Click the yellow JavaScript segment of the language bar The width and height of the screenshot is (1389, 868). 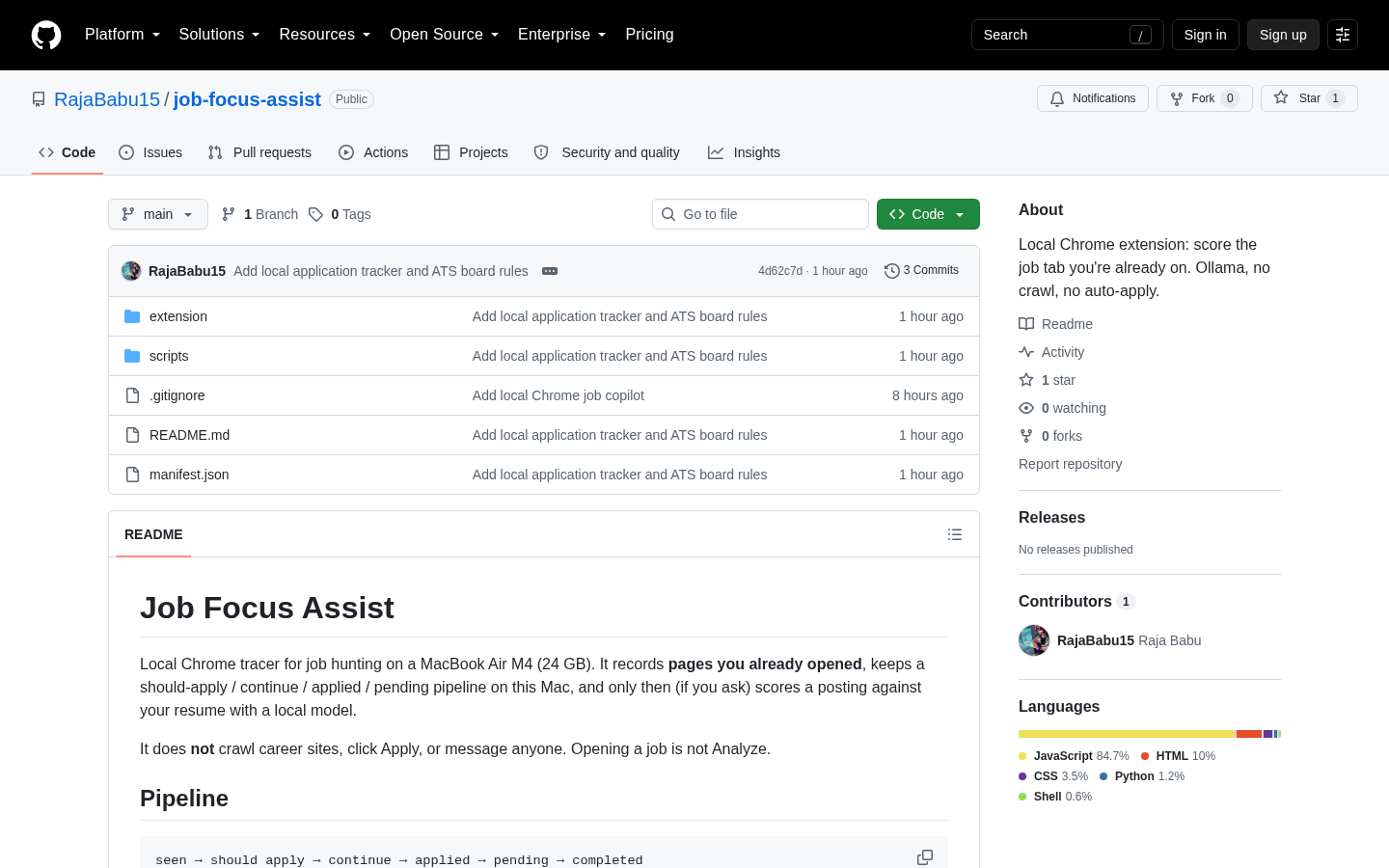(x=1127, y=734)
